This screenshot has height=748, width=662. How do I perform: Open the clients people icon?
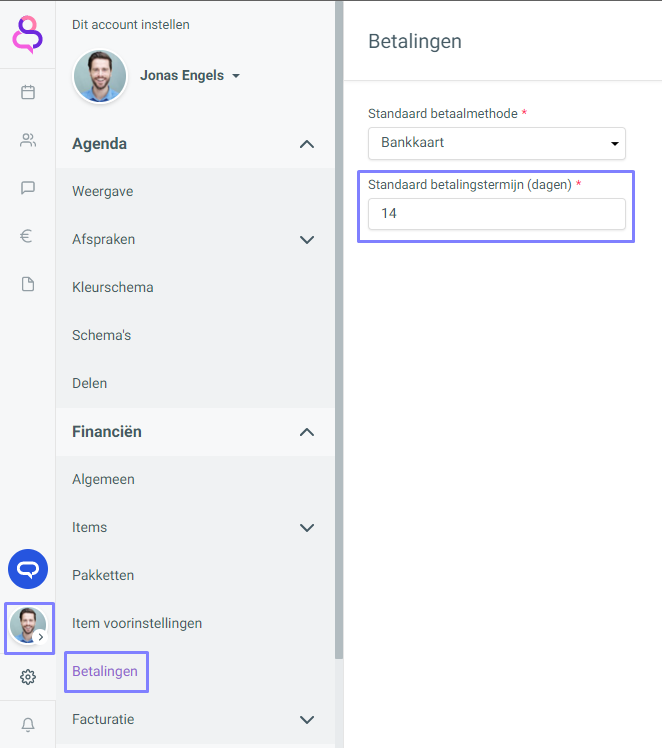click(x=28, y=140)
